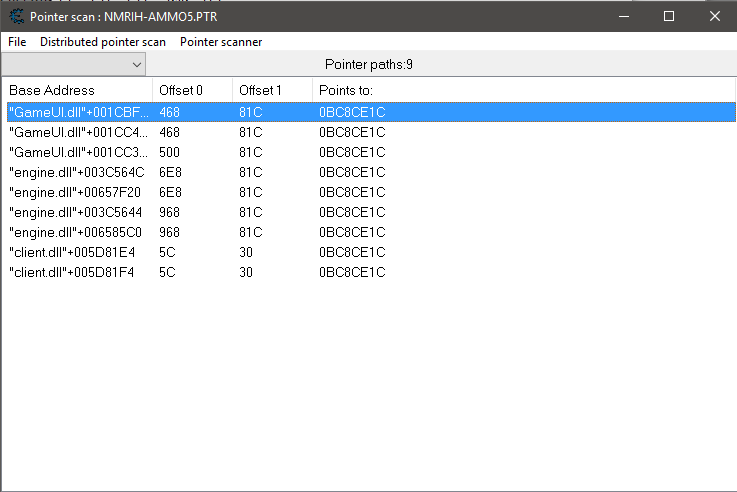Open the File menu

coord(17,42)
